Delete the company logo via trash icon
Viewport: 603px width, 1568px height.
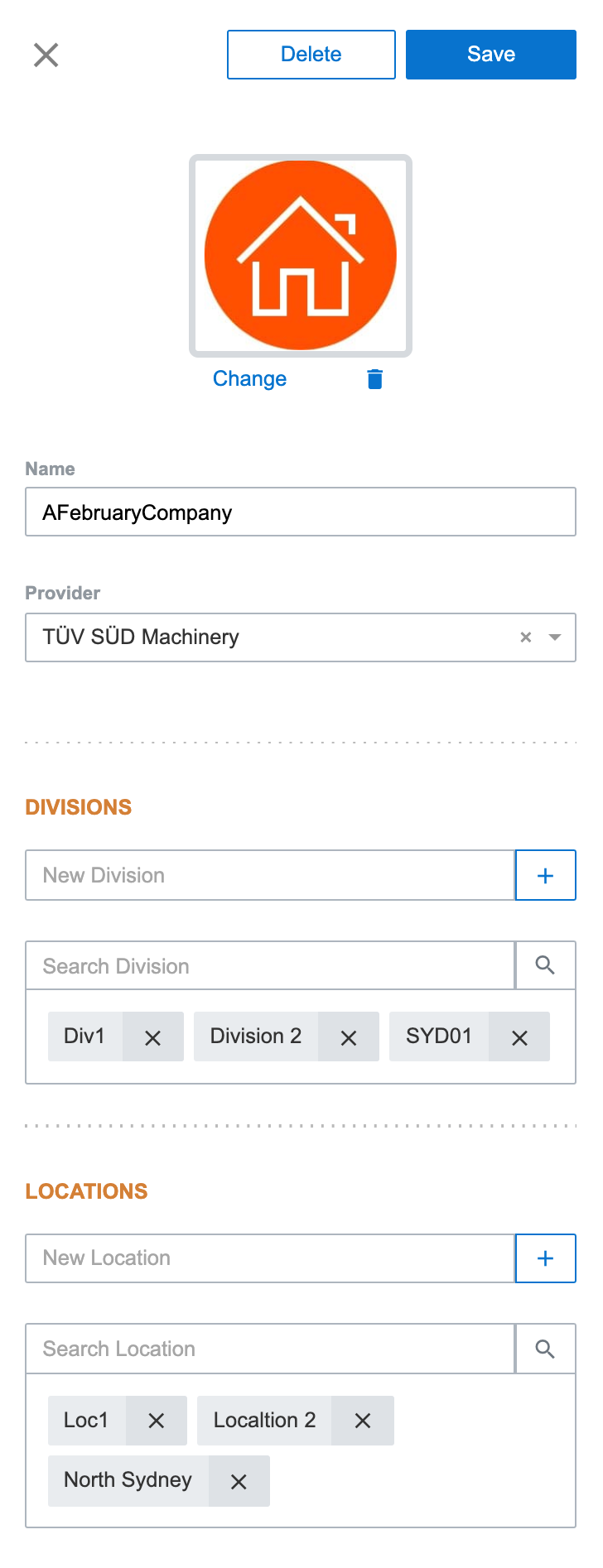[x=374, y=379]
